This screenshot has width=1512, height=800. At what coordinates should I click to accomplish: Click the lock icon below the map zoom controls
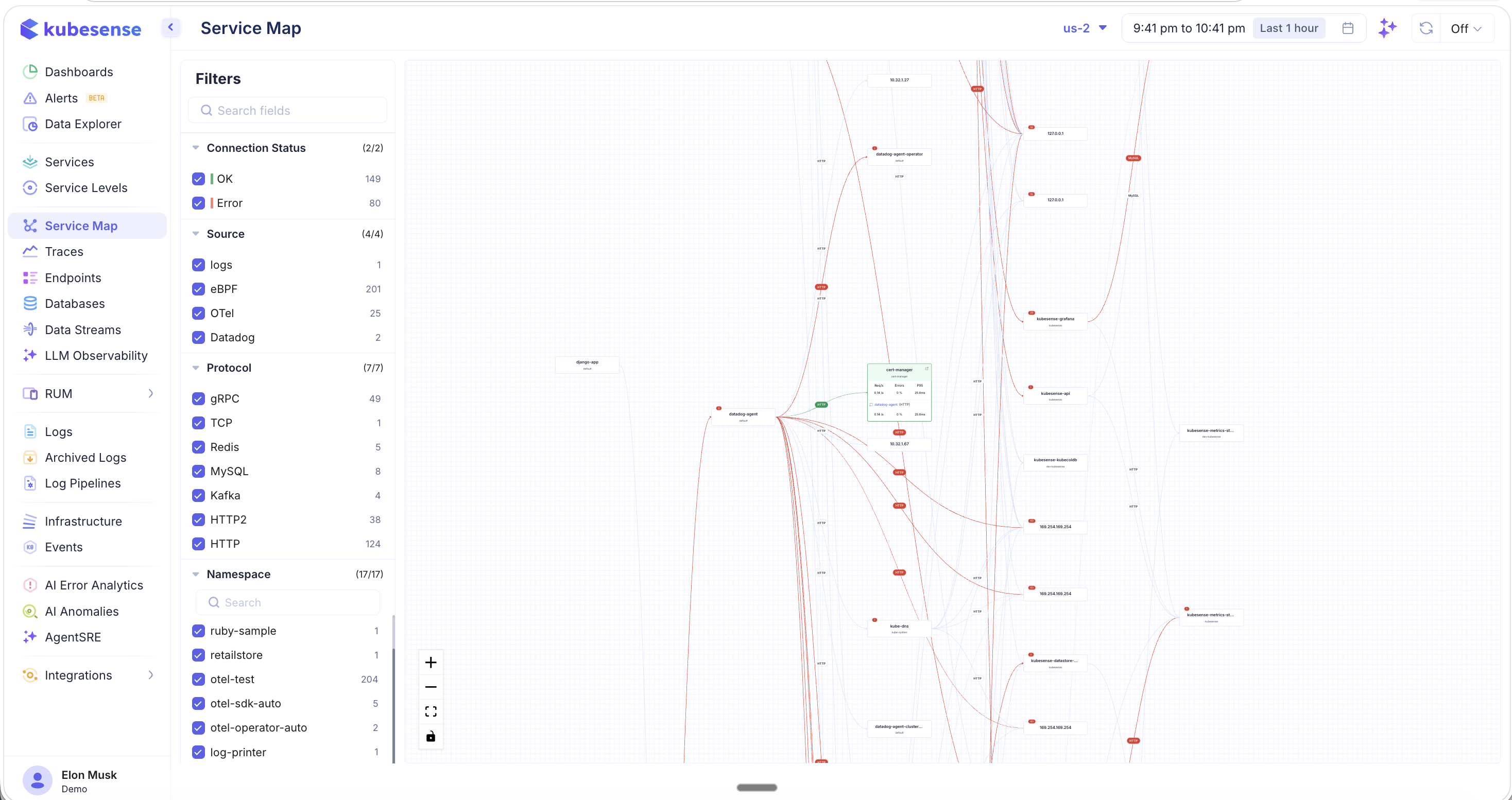click(430, 736)
